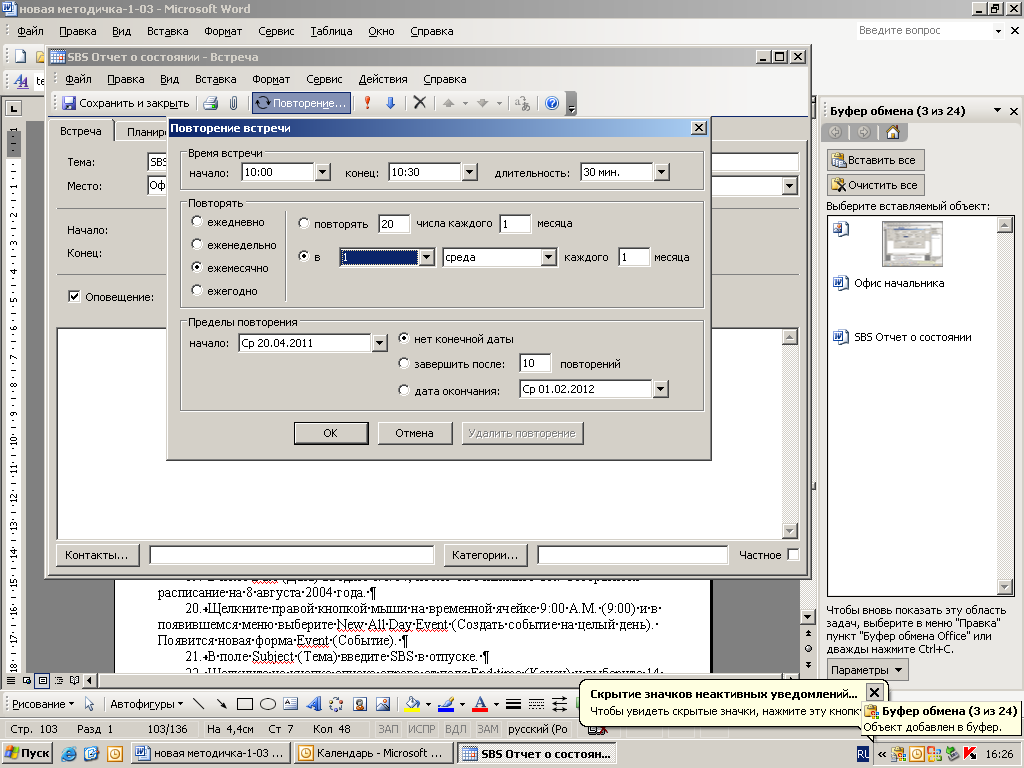Select 'дата окончания' radio button
Screen dimensions: 1024x768
point(404,390)
